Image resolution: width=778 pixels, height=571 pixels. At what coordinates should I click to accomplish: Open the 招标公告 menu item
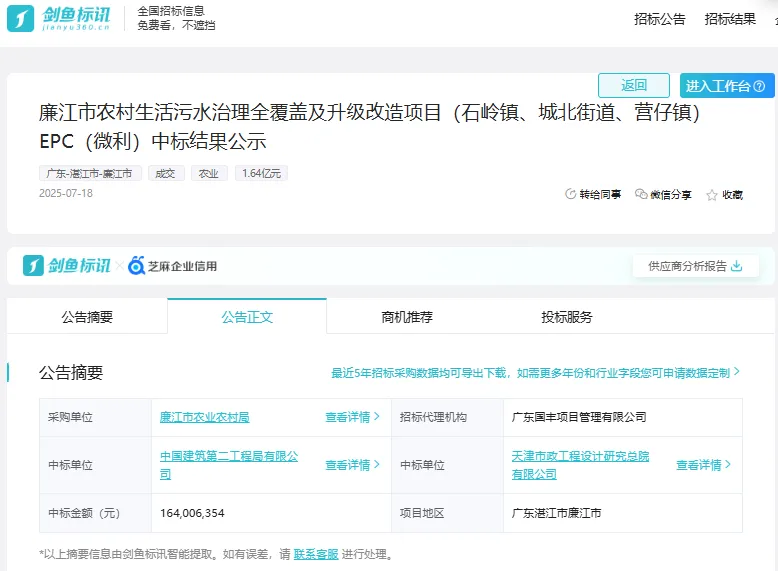(660, 19)
